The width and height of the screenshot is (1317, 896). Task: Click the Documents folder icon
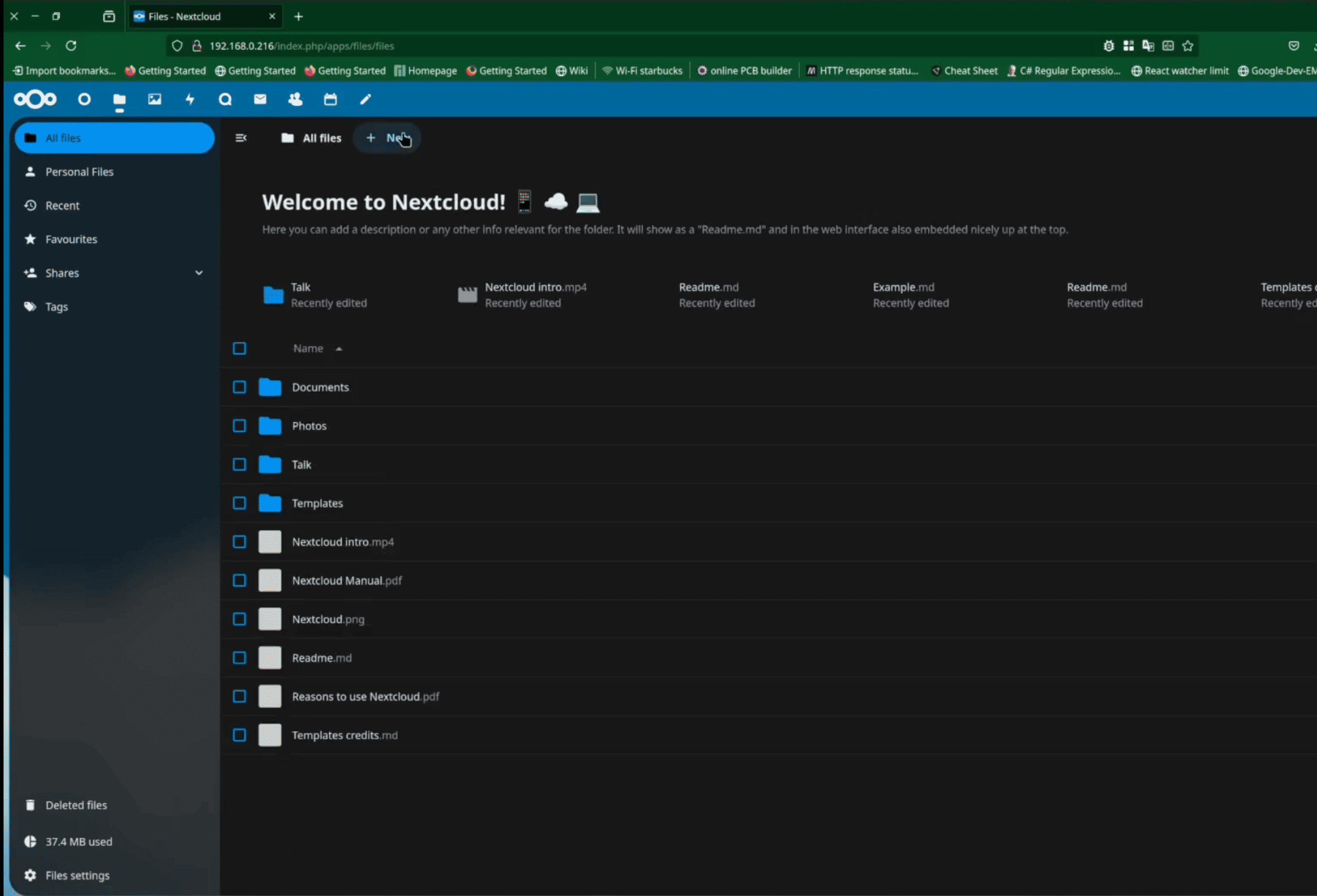[x=270, y=387]
